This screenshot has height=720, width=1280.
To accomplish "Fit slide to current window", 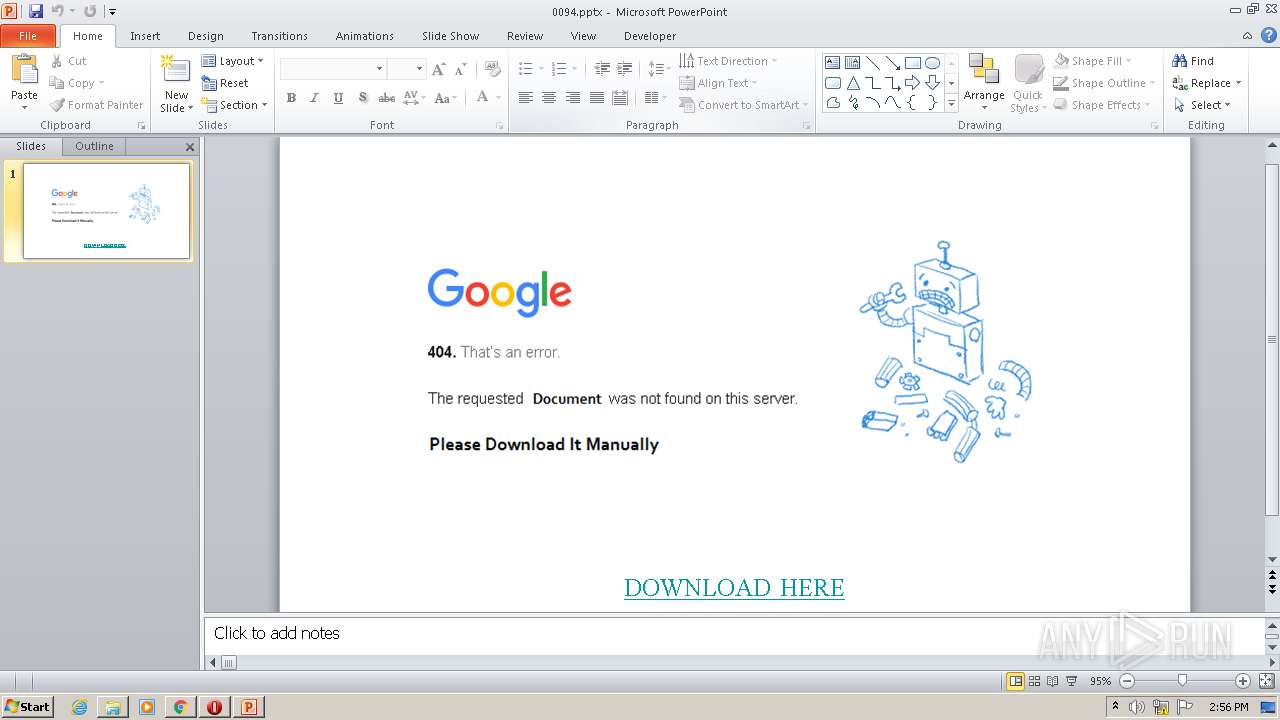I will click(1266, 681).
